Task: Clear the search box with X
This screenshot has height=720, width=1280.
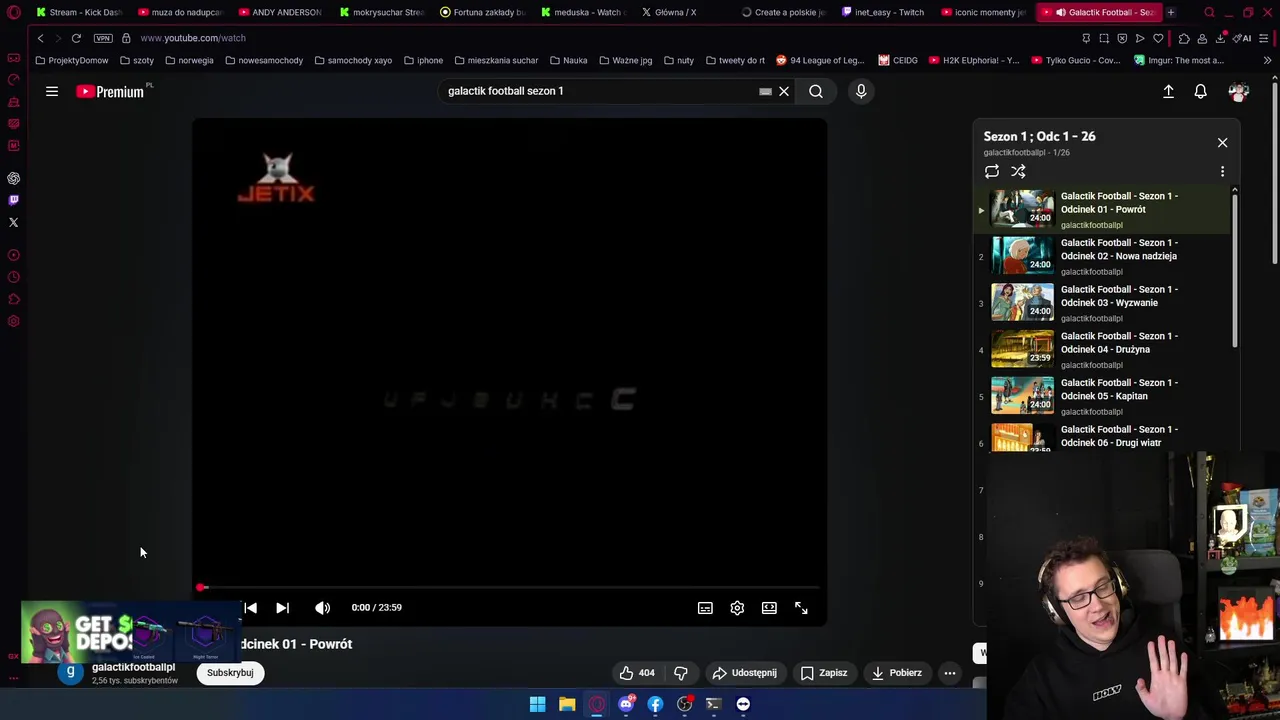Action: pos(784,91)
